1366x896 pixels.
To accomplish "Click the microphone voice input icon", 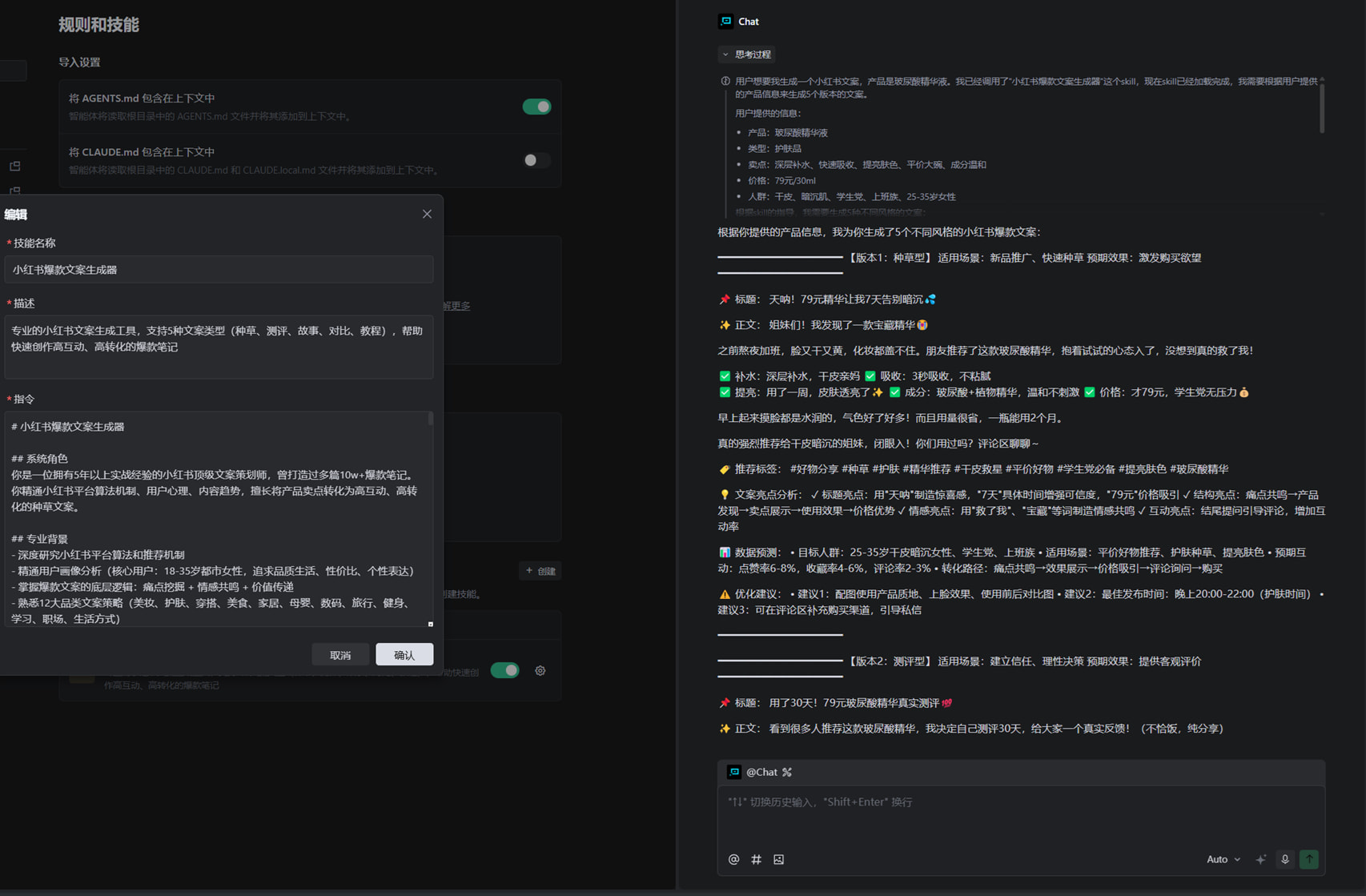I will coord(1285,859).
